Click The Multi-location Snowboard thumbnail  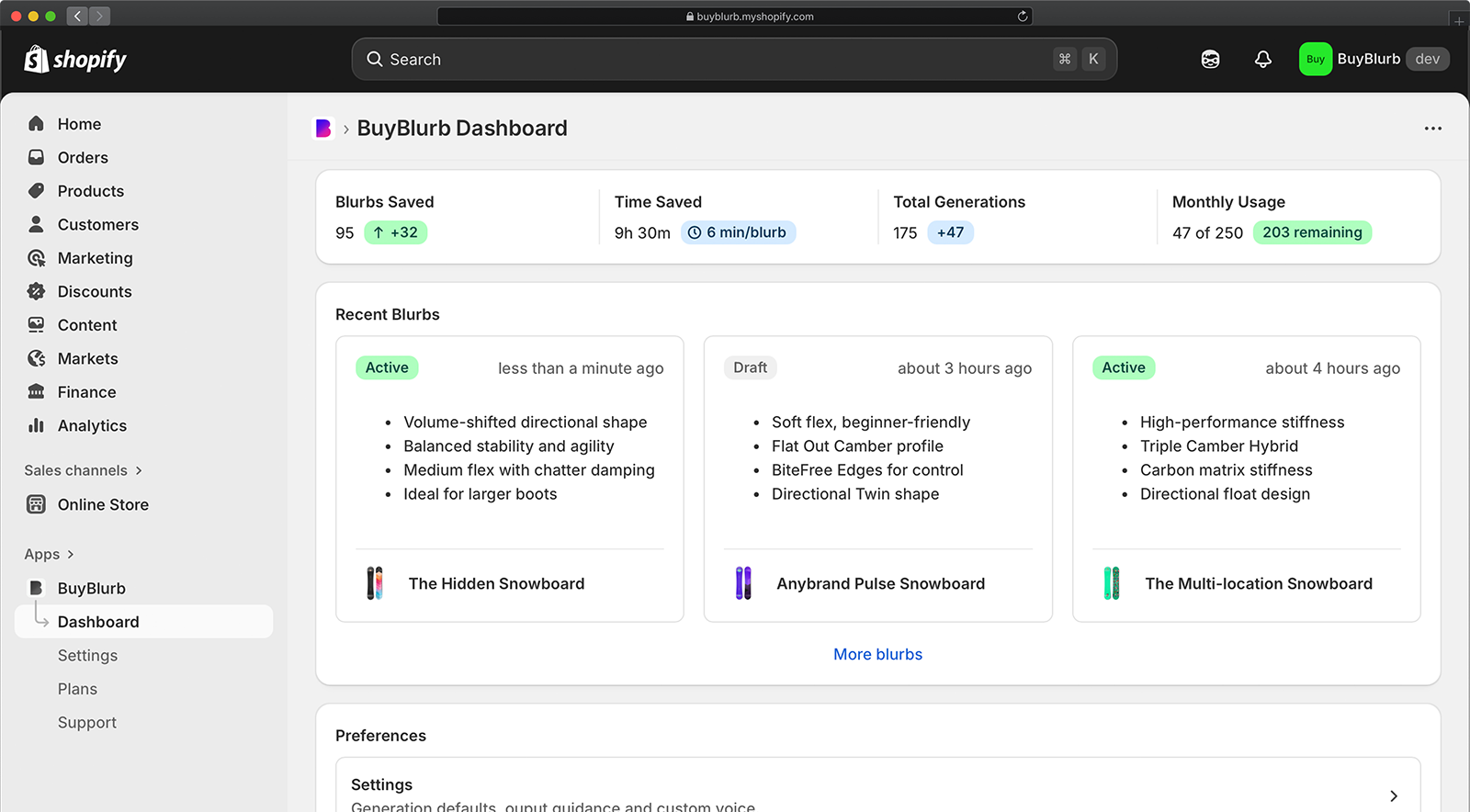(x=1112, y=583)
